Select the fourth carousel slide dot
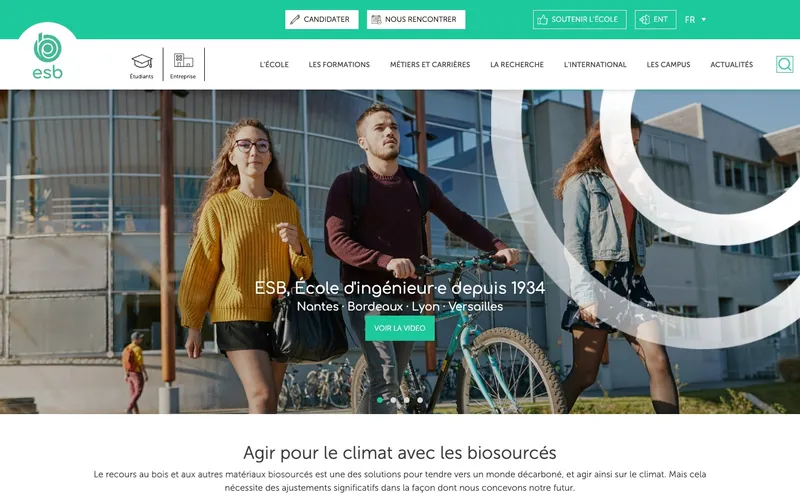Screen dimensions: 800x498 coord(420,400)
